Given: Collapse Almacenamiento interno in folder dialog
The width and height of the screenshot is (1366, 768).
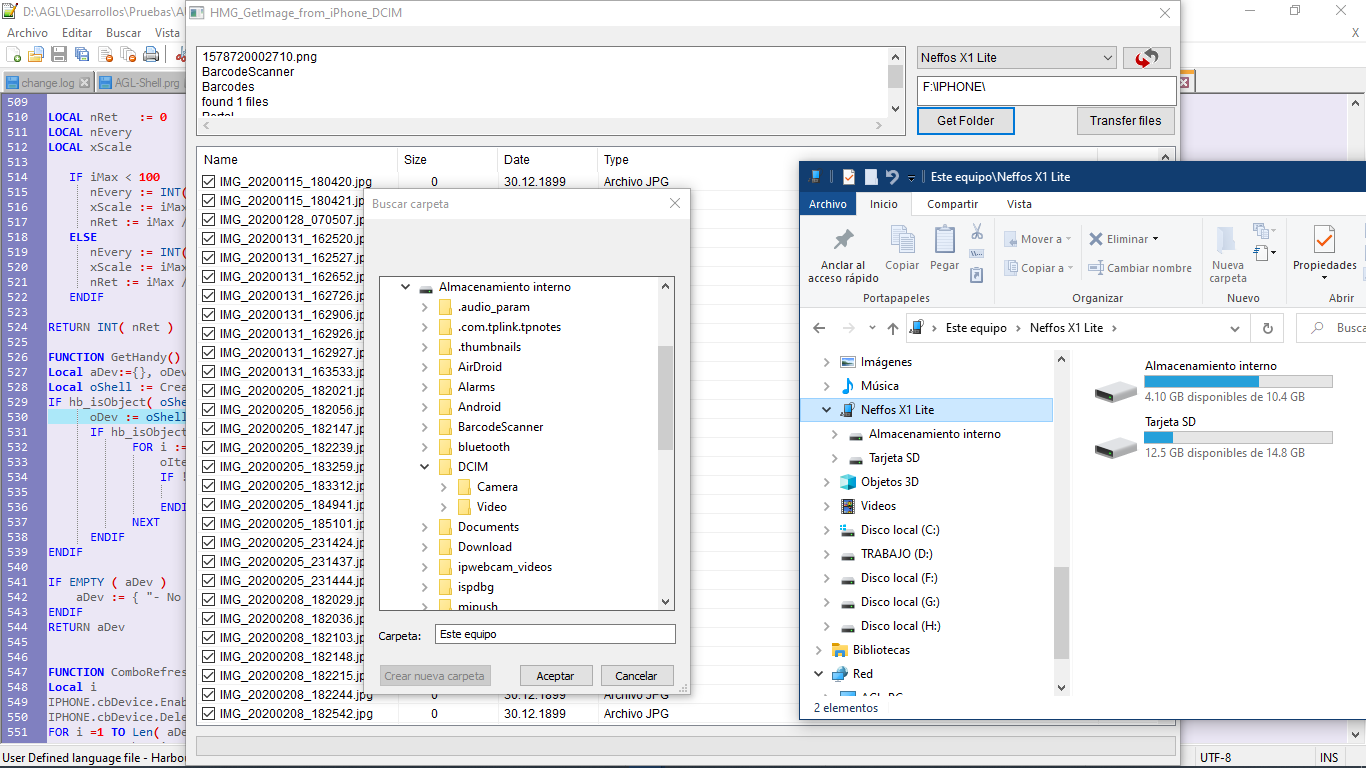Looking at the screenshot, I should pos(406,287).
